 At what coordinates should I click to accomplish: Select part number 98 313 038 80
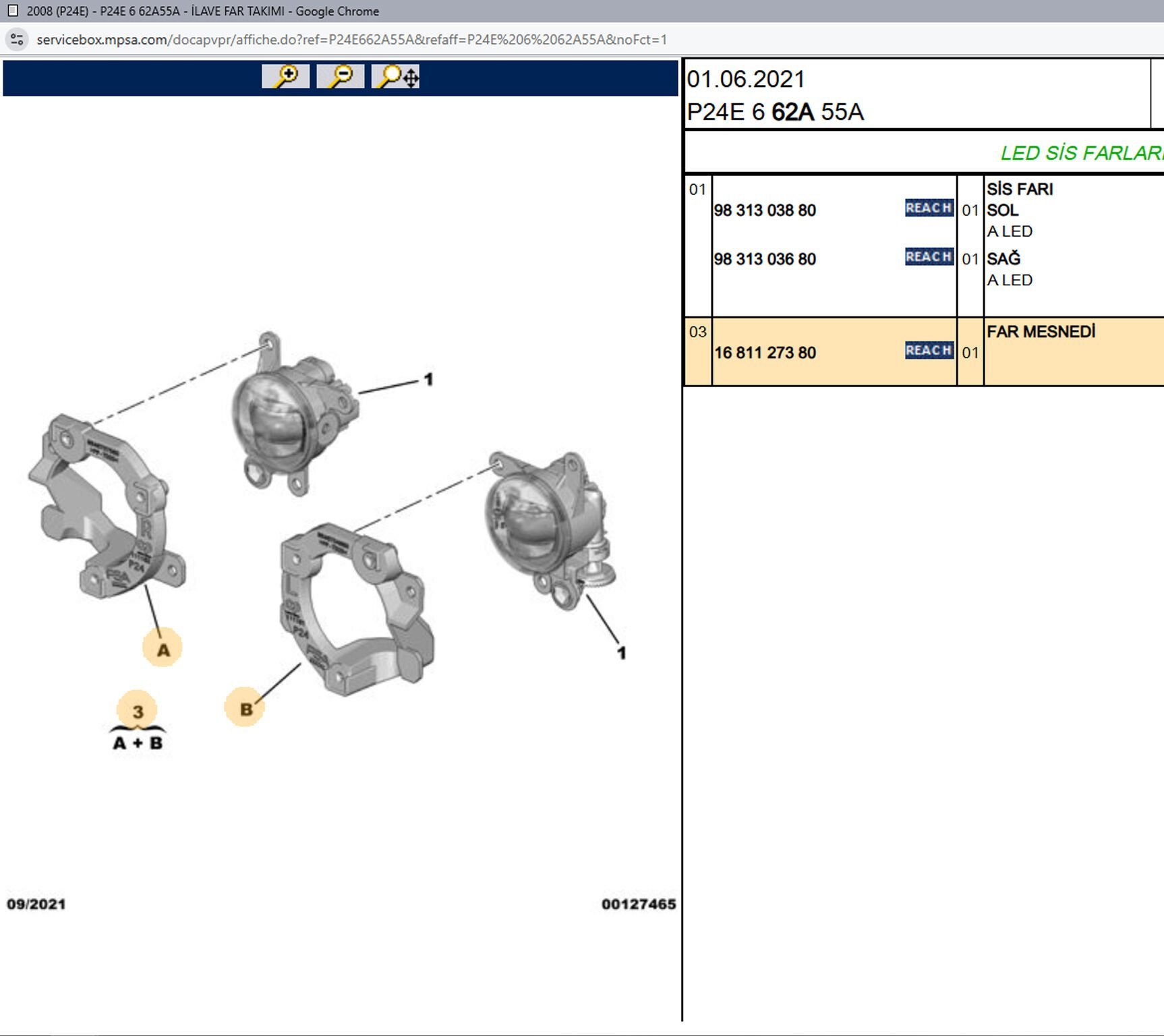point(765,210)
